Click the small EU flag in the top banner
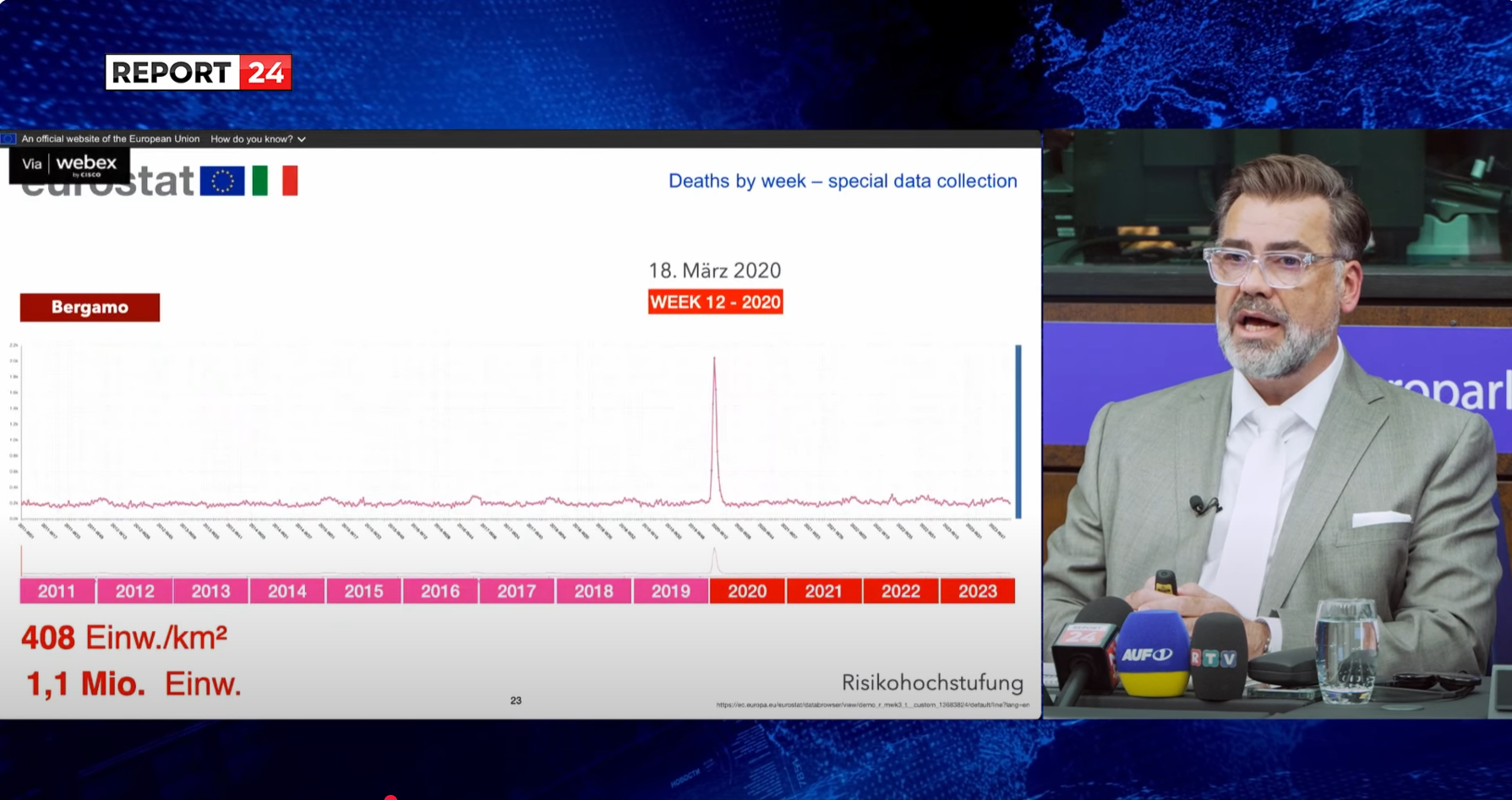The image size is (1512, 800). tap(8, 139)
